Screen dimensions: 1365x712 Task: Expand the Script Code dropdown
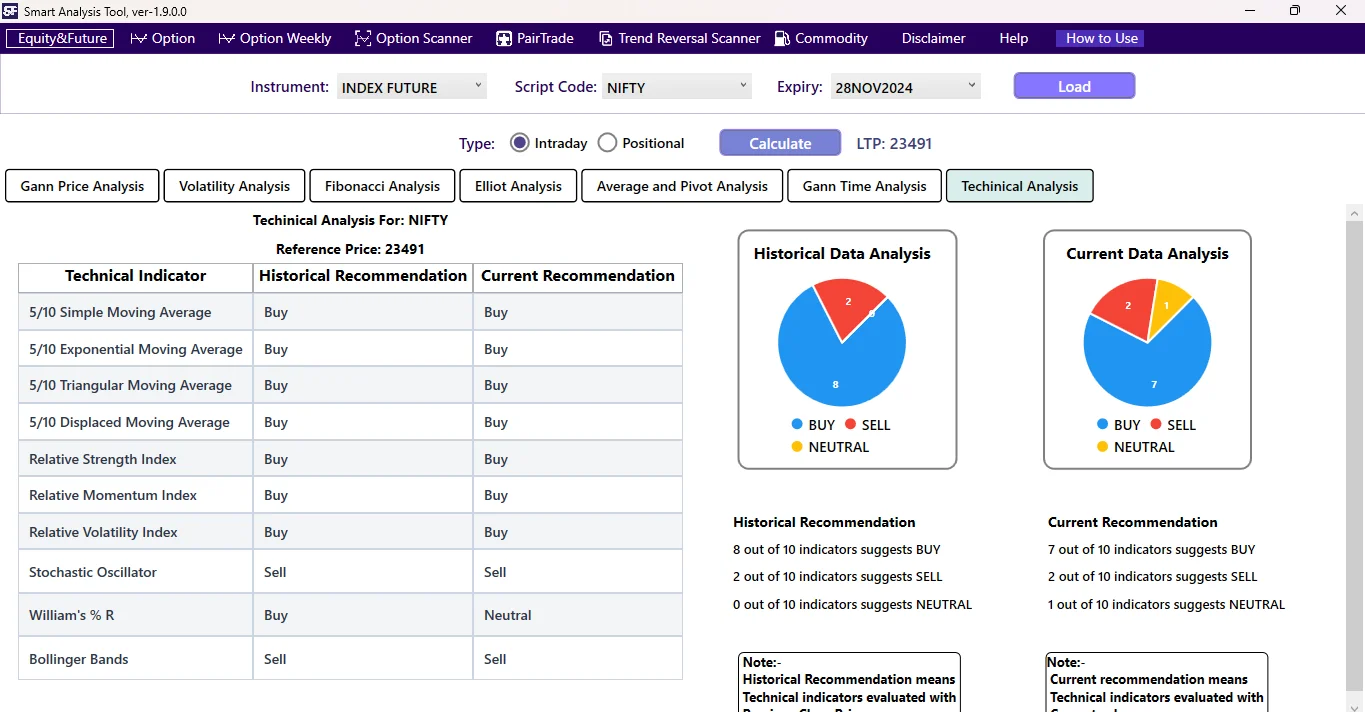pos(743,86)
